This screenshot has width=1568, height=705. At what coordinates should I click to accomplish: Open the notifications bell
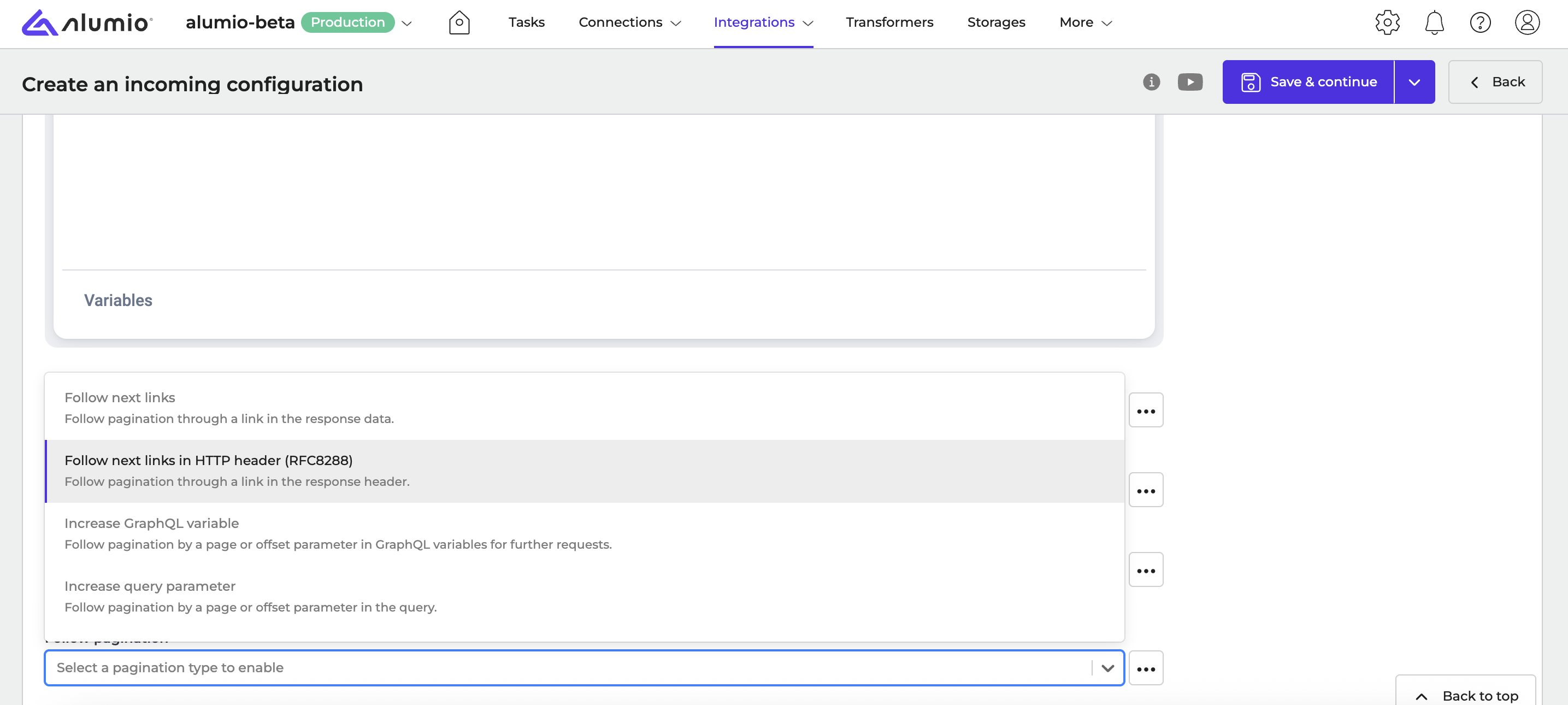pyautogui.click(x=1434, y=22)
